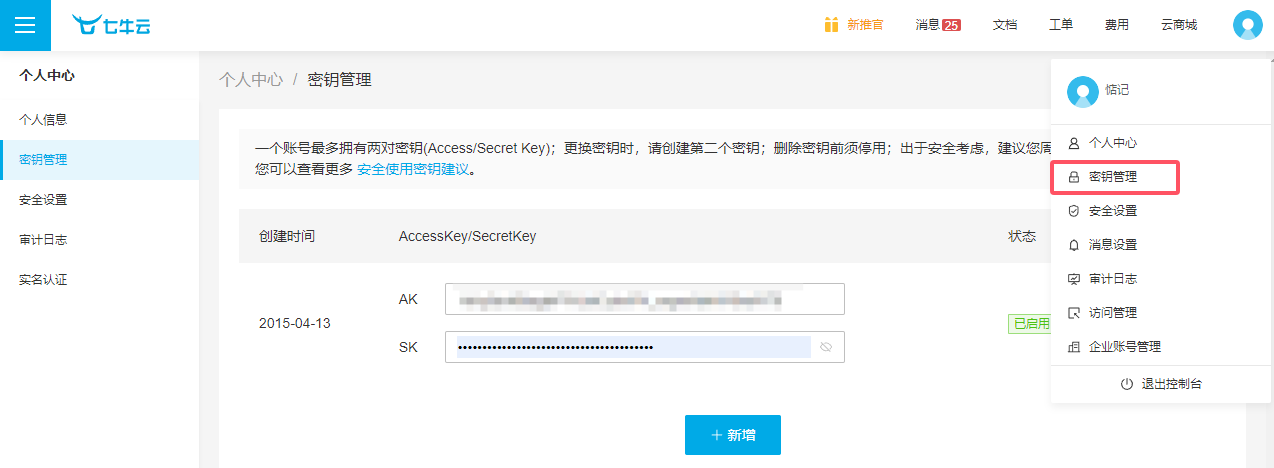Click 个人中心 breadcrumb link
1274x468 pixels.
(x=251, y=80)
